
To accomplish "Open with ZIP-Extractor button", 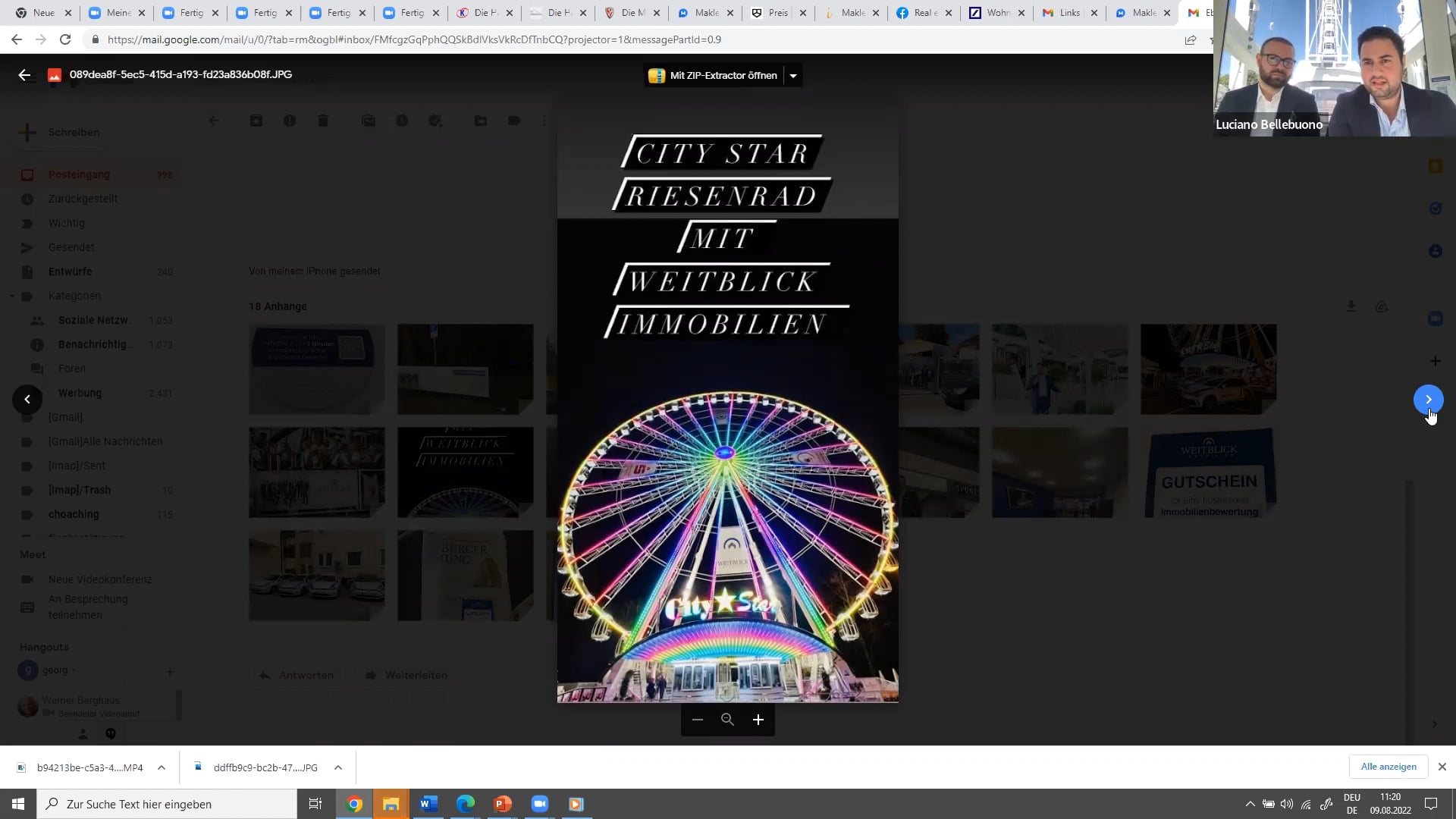I will pos(713,75).
